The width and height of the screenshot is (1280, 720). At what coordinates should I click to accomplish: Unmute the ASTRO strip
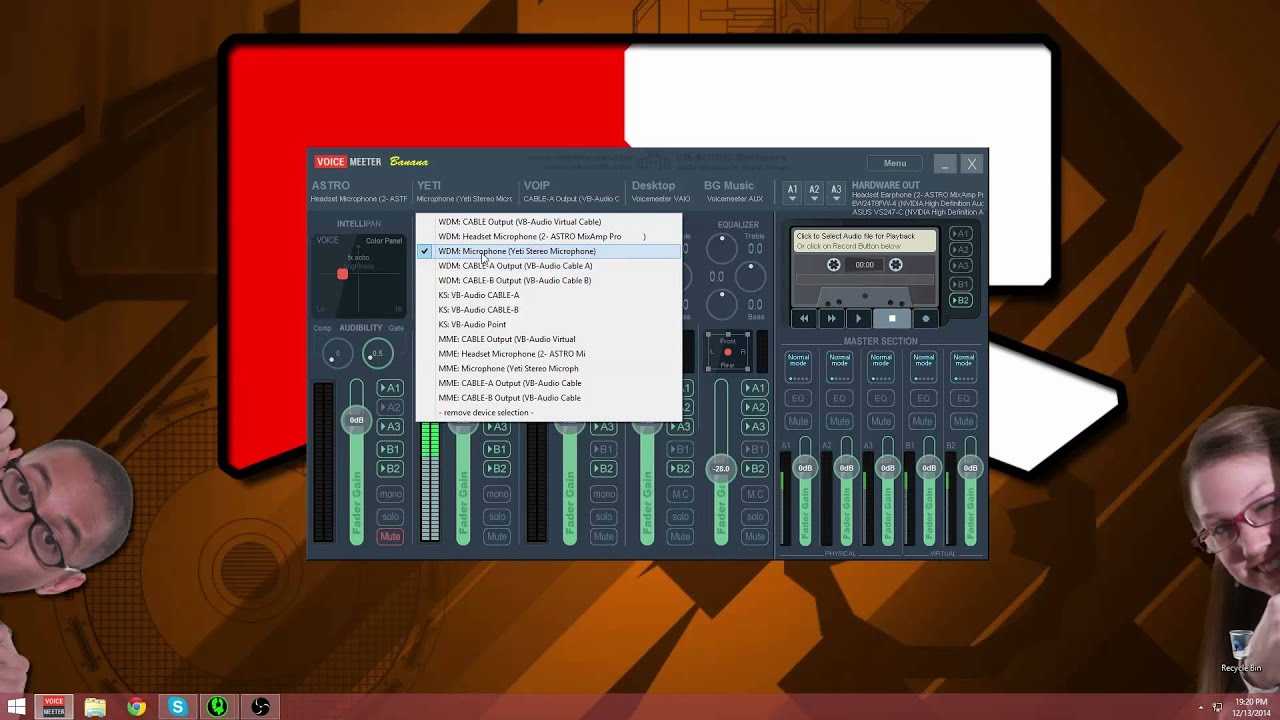pyautogui.click(x=390, y=537)
